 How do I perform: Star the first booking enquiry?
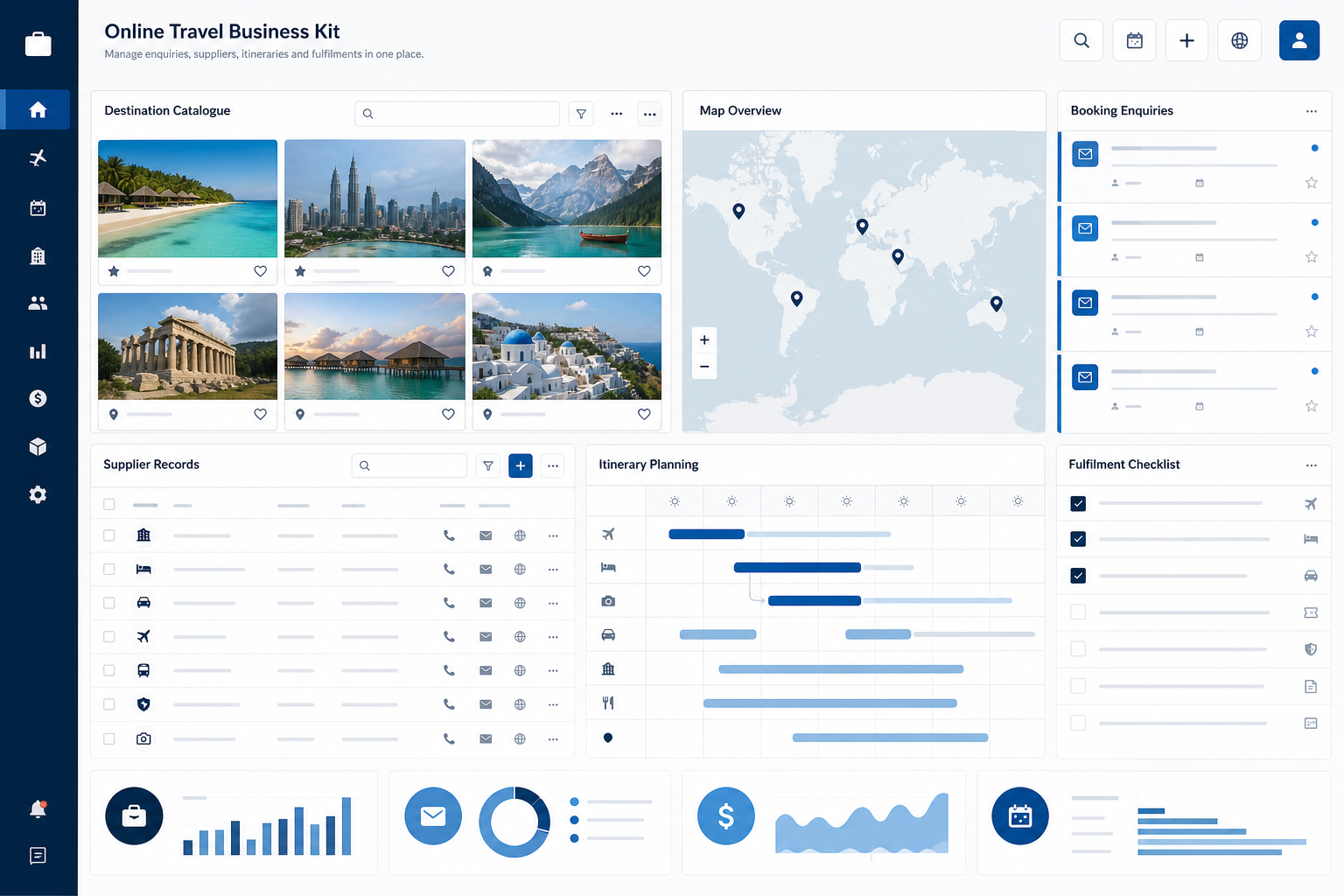[x=1312, y=183]
